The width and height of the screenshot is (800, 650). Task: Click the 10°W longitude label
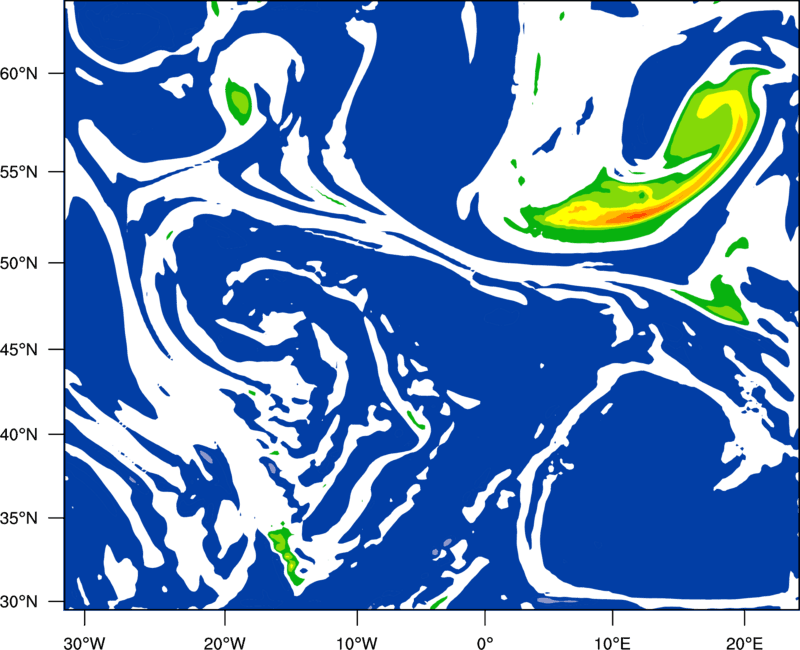point(357,643)
